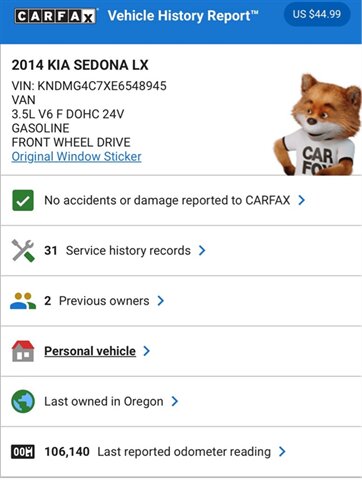362x480 pixels.
Task: Expand the service history records chevron
Action: point(202,250)
